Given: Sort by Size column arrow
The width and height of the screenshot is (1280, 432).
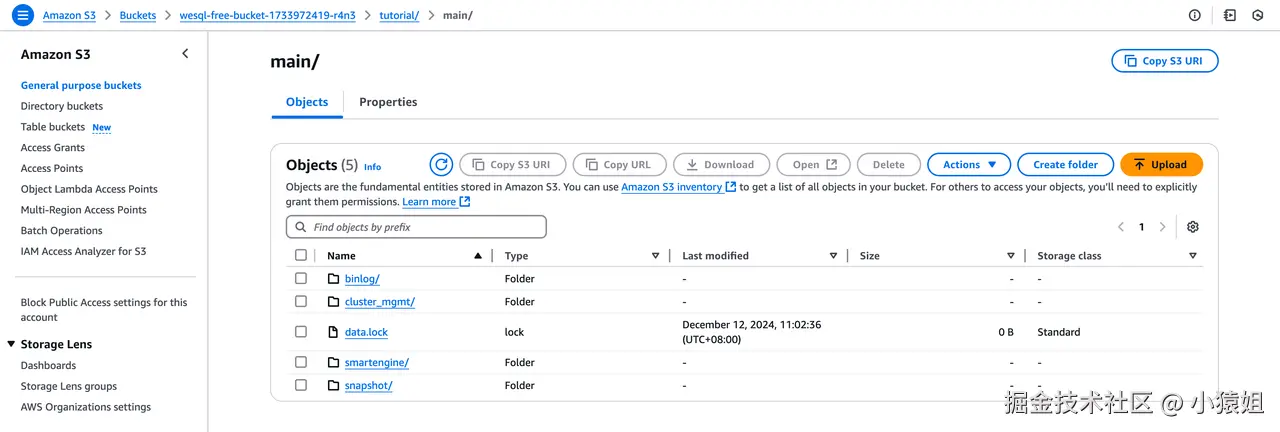Looking at the screenshot, I should (x=1011, y=256).
